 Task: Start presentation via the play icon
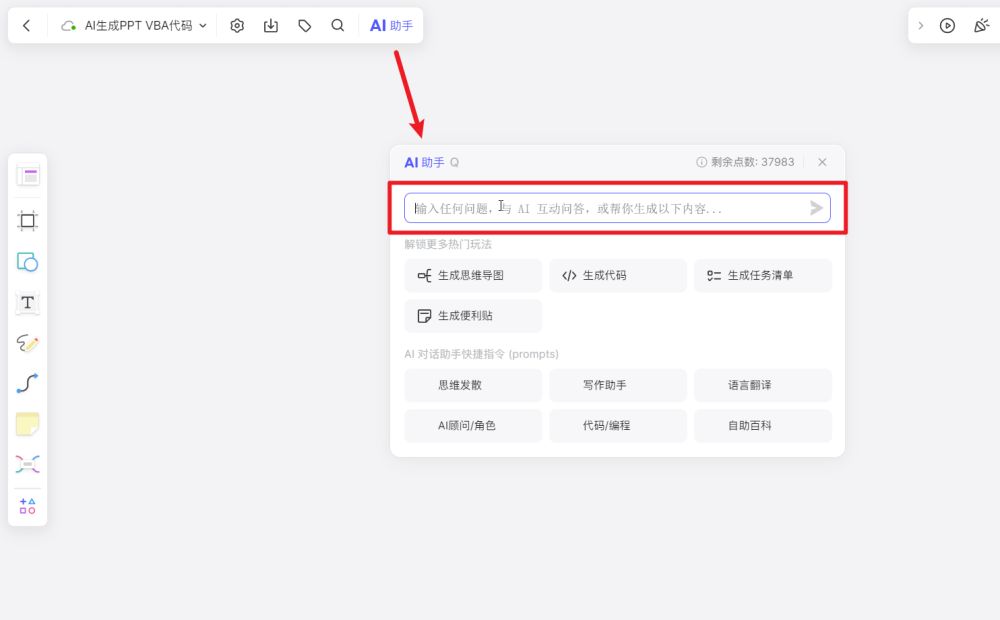[947, 25]
